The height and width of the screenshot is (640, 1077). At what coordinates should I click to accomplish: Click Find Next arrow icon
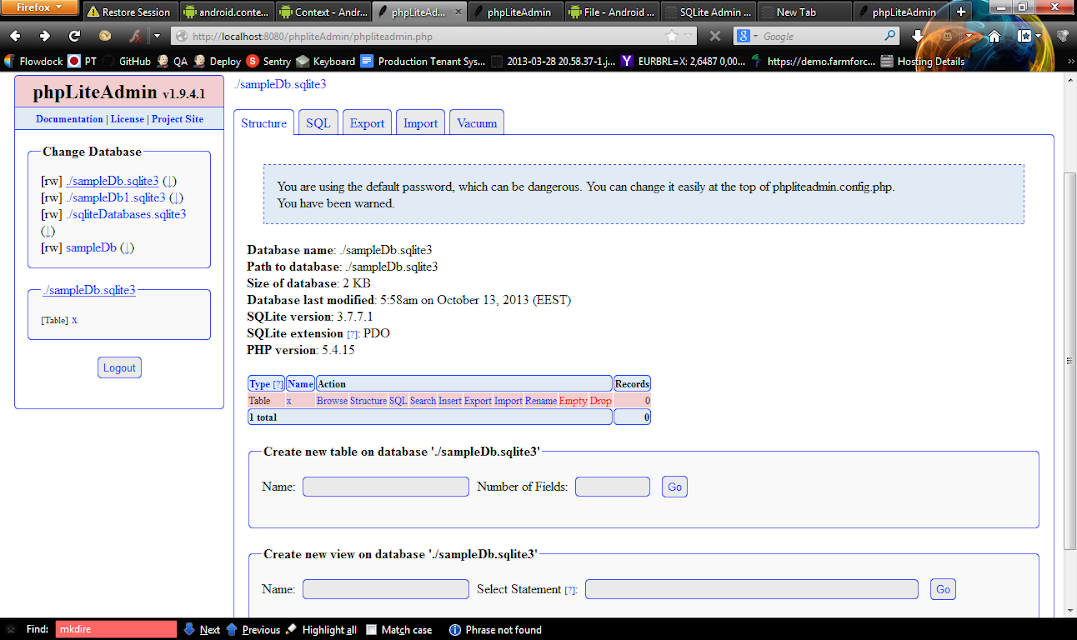click(x=190, y=629)
